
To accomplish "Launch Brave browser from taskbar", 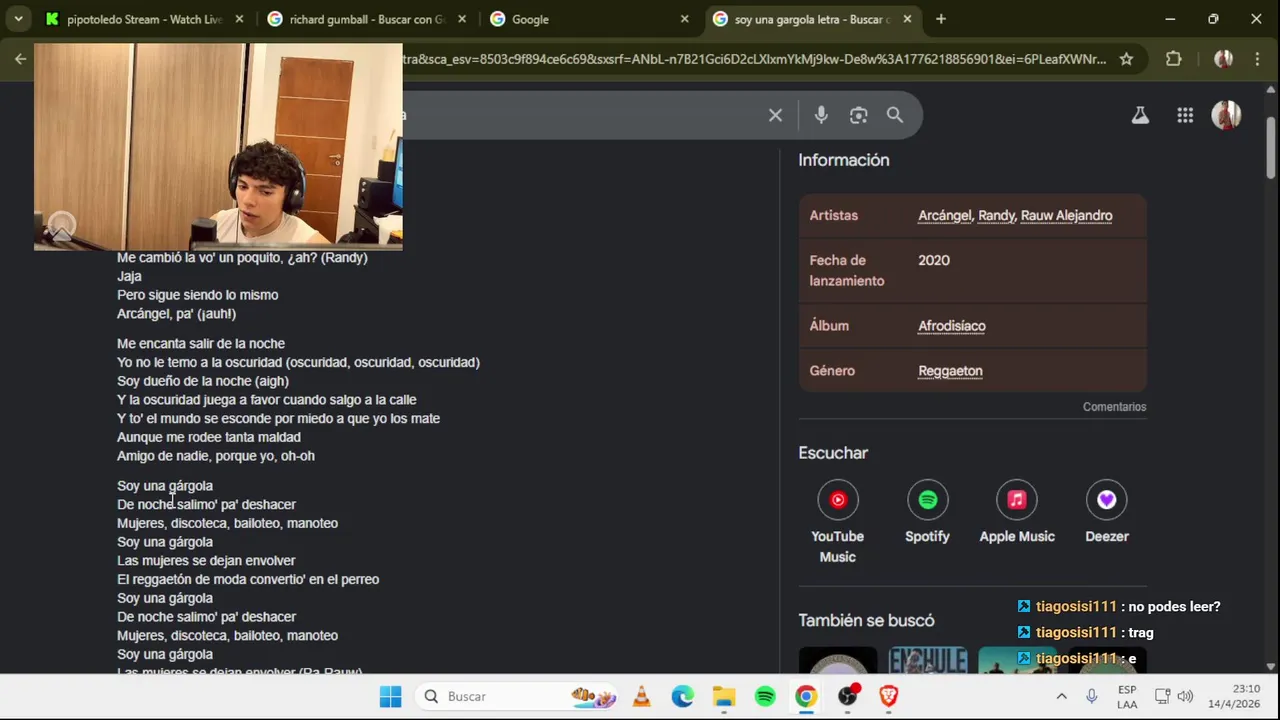I will coord(889,696).
